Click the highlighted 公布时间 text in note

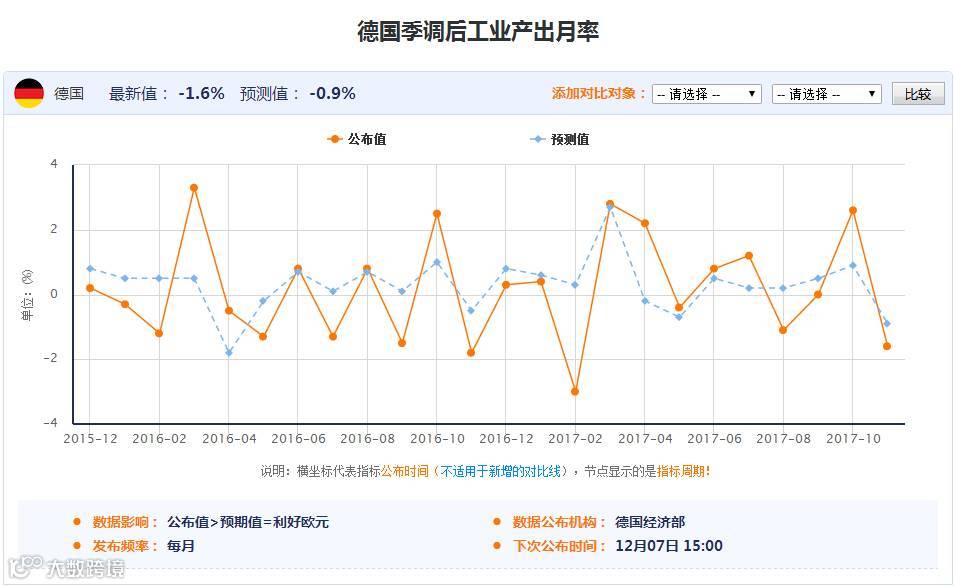(x=404, y=471)
